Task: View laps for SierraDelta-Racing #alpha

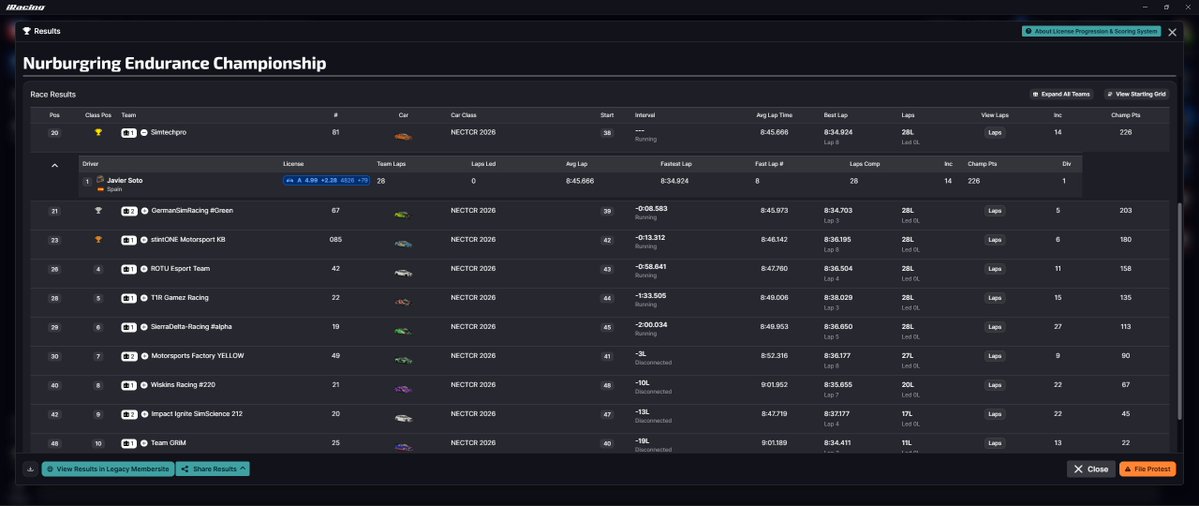Action: 994,327
